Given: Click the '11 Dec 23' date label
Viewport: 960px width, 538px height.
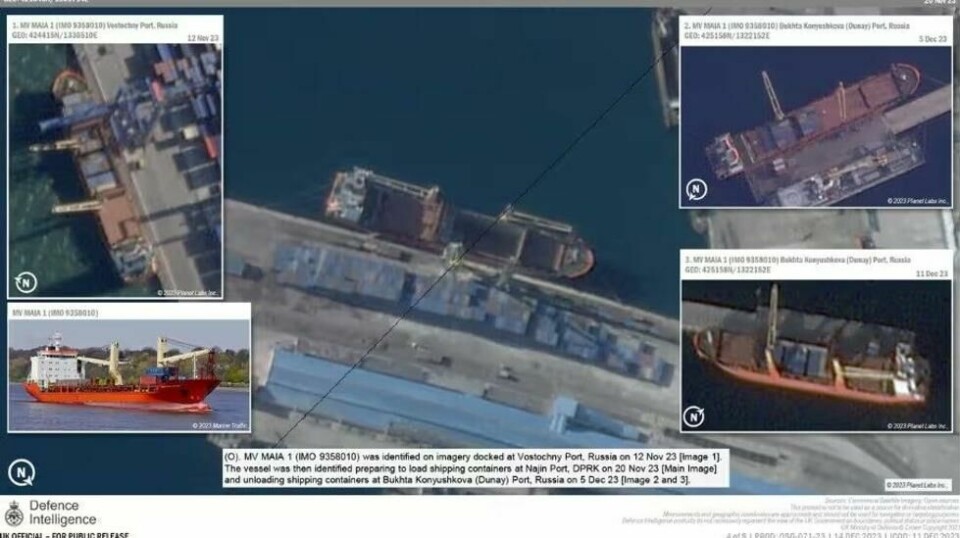Looking at the screenshot, I should coord(931,274).
